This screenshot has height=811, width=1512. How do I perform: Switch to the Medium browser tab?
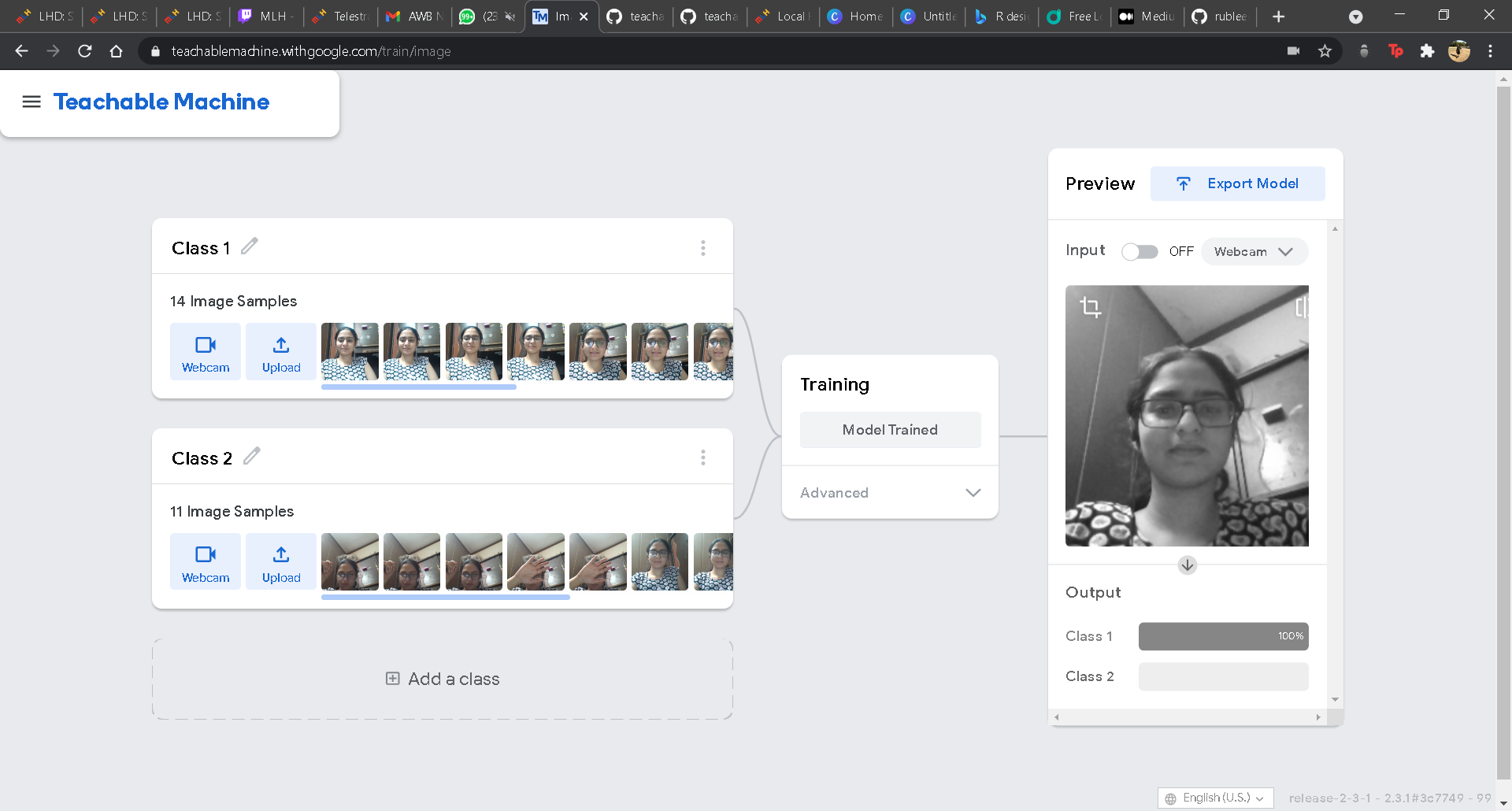1147,17
